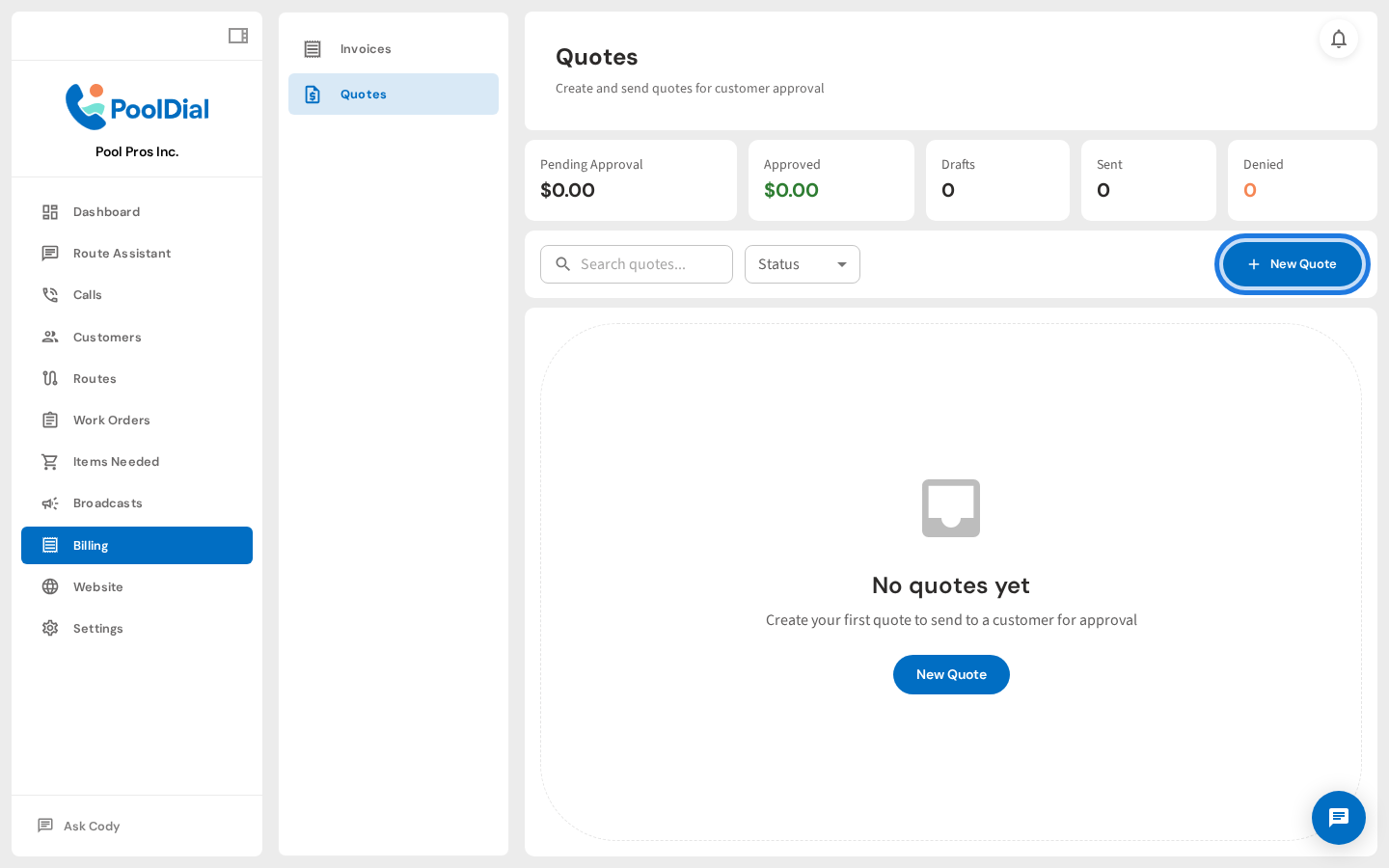This screenshot has height=868, width=1389.
Task: Click the Website globe icon
Action: (x=50, y=587)
